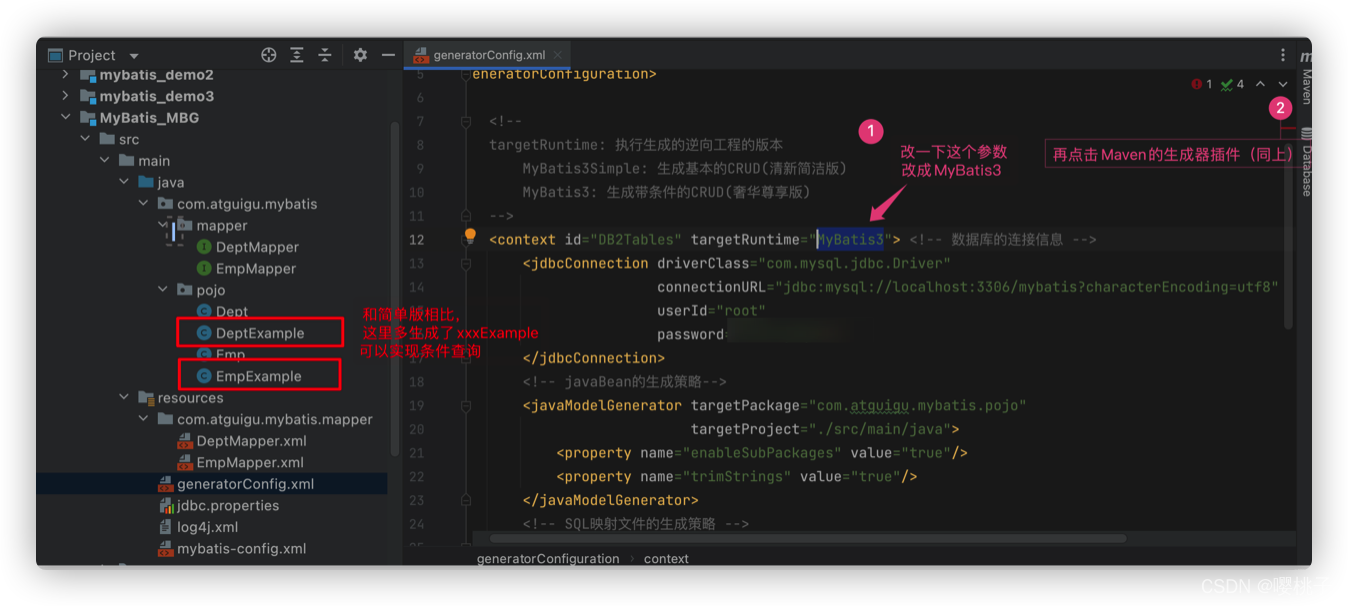This screenshot has width=1348, height=606.
Task: Click the java source folder icon
Action: coord(146,182)
